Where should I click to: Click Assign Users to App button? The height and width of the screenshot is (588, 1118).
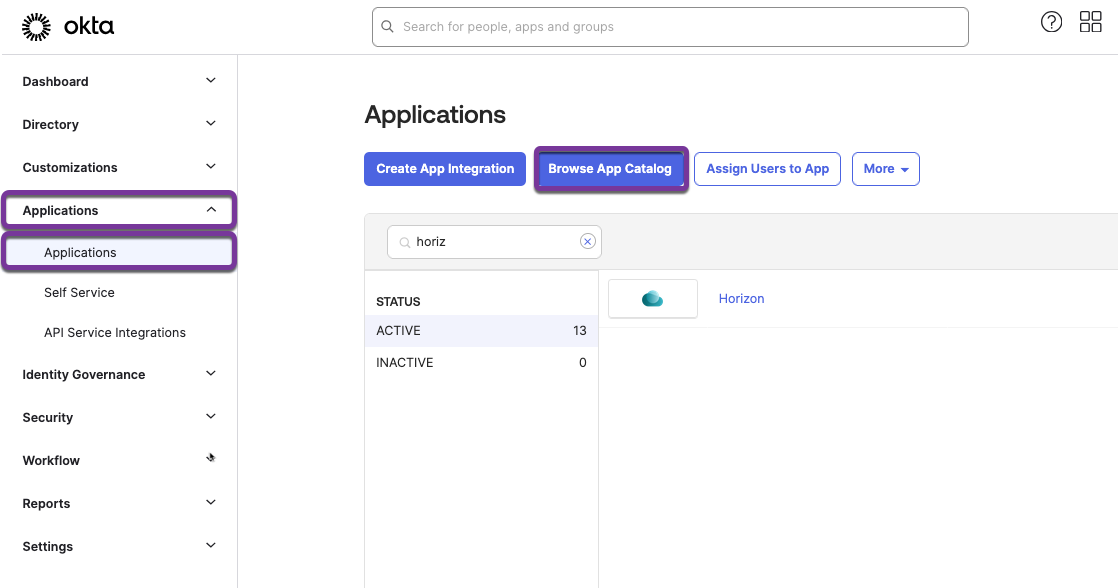767,169
